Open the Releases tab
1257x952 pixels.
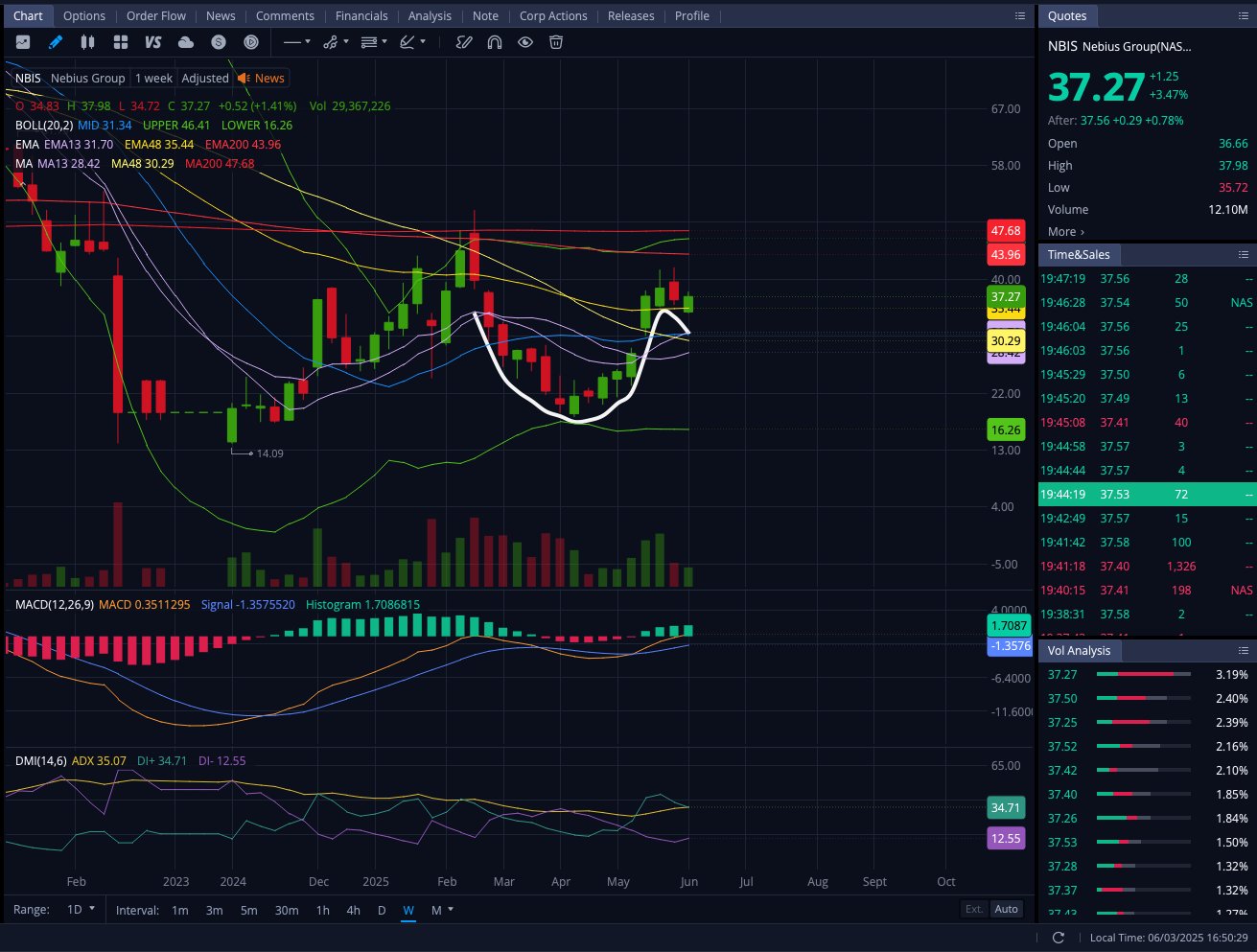pyautogui.click(x=631, y=16)
